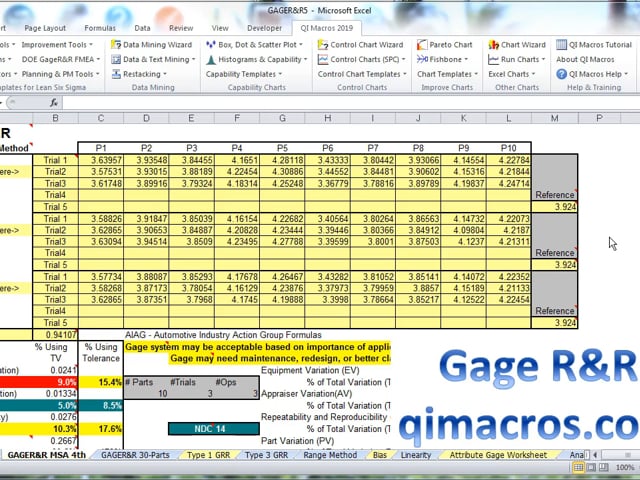The width and height of the screenshot is (640, 480).
Task: Switch to the Bias sheet tab
Action: (x=380, y=455)
